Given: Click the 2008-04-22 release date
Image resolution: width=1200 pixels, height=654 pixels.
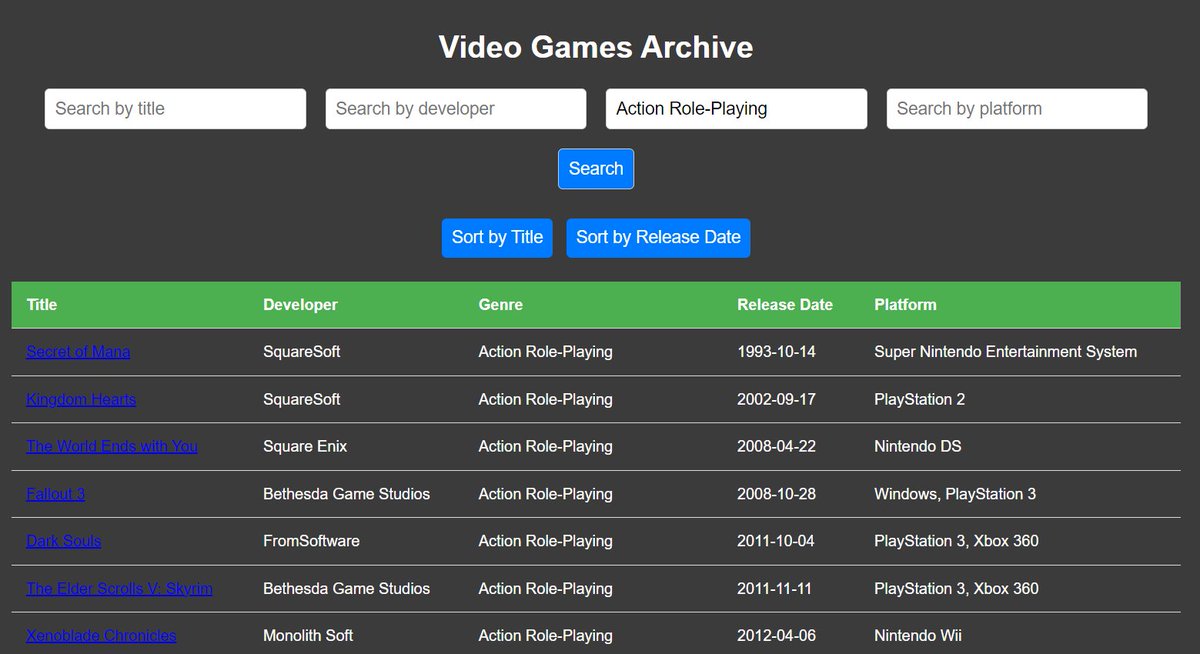Looking at the screenshot, I should pos(777,446).
